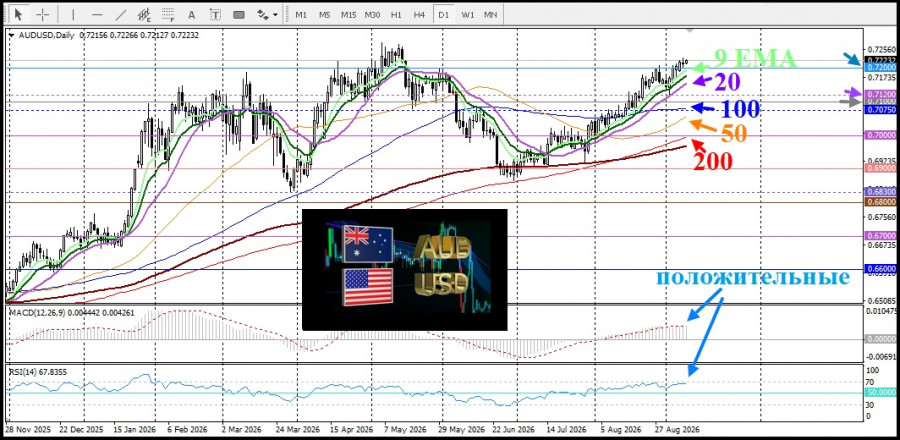
Task: Switch chart to M30 timeframe
Action: (x=373, y=14)
